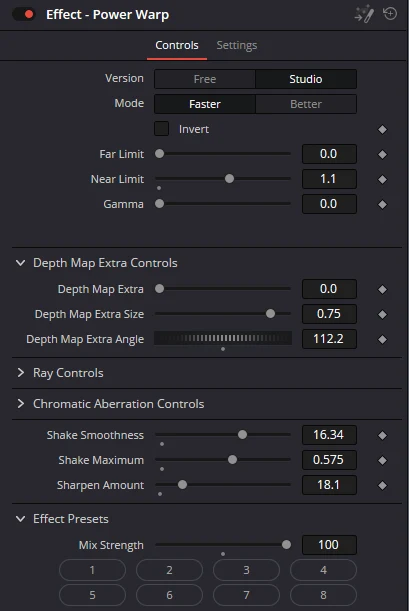Add keyframe for Sharpen Amount

383,485
